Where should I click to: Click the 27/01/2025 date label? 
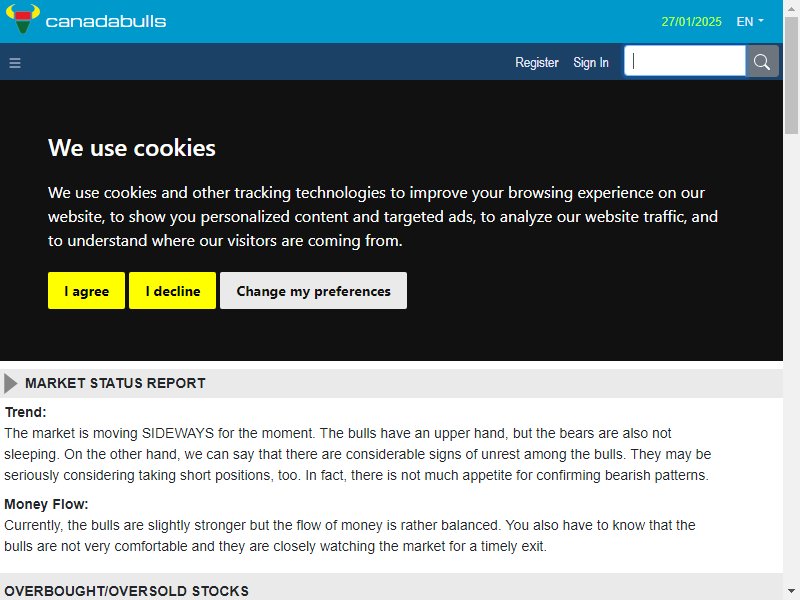(691, 21)
